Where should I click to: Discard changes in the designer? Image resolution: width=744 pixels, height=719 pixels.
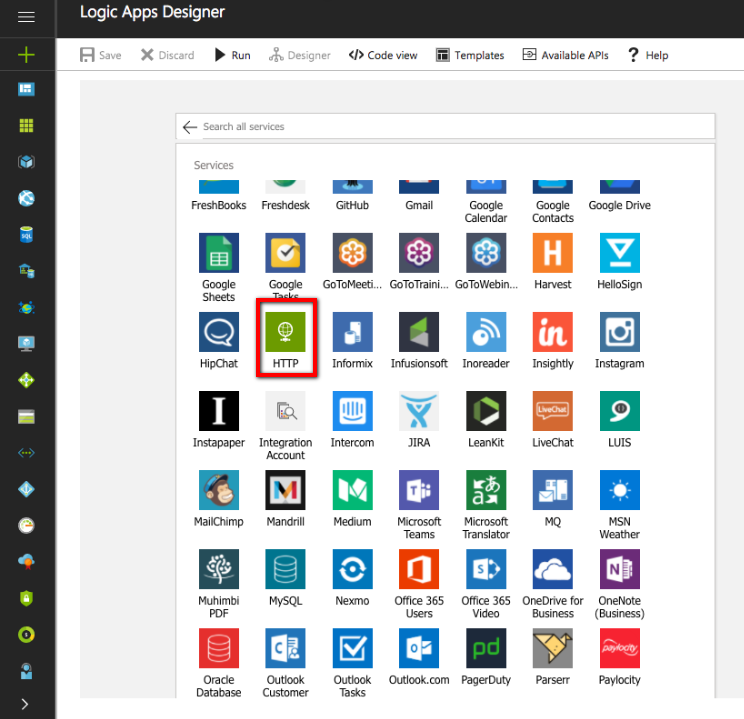(167, 55)
